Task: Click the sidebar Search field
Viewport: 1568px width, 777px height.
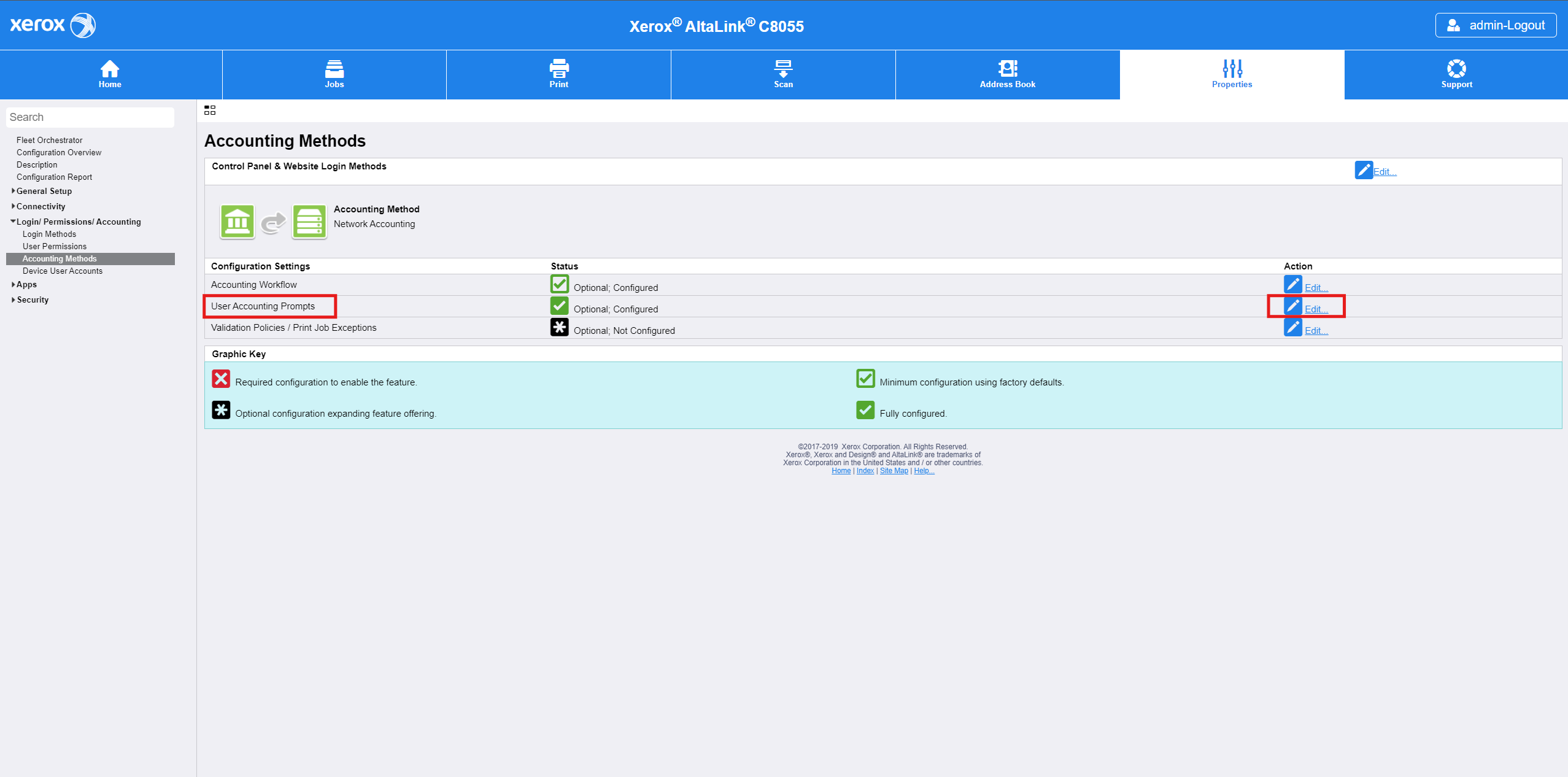Action: pos(90,117)
